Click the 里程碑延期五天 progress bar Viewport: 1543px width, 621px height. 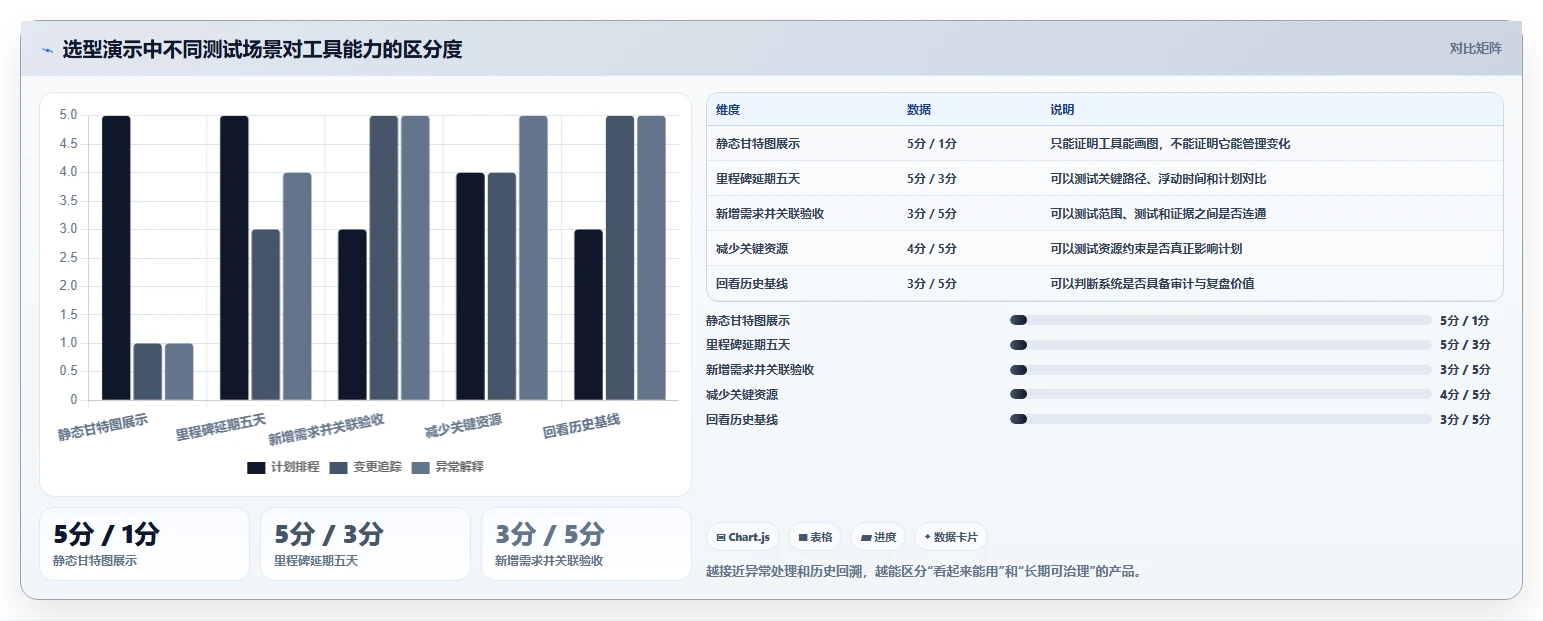click(1221, 345)
